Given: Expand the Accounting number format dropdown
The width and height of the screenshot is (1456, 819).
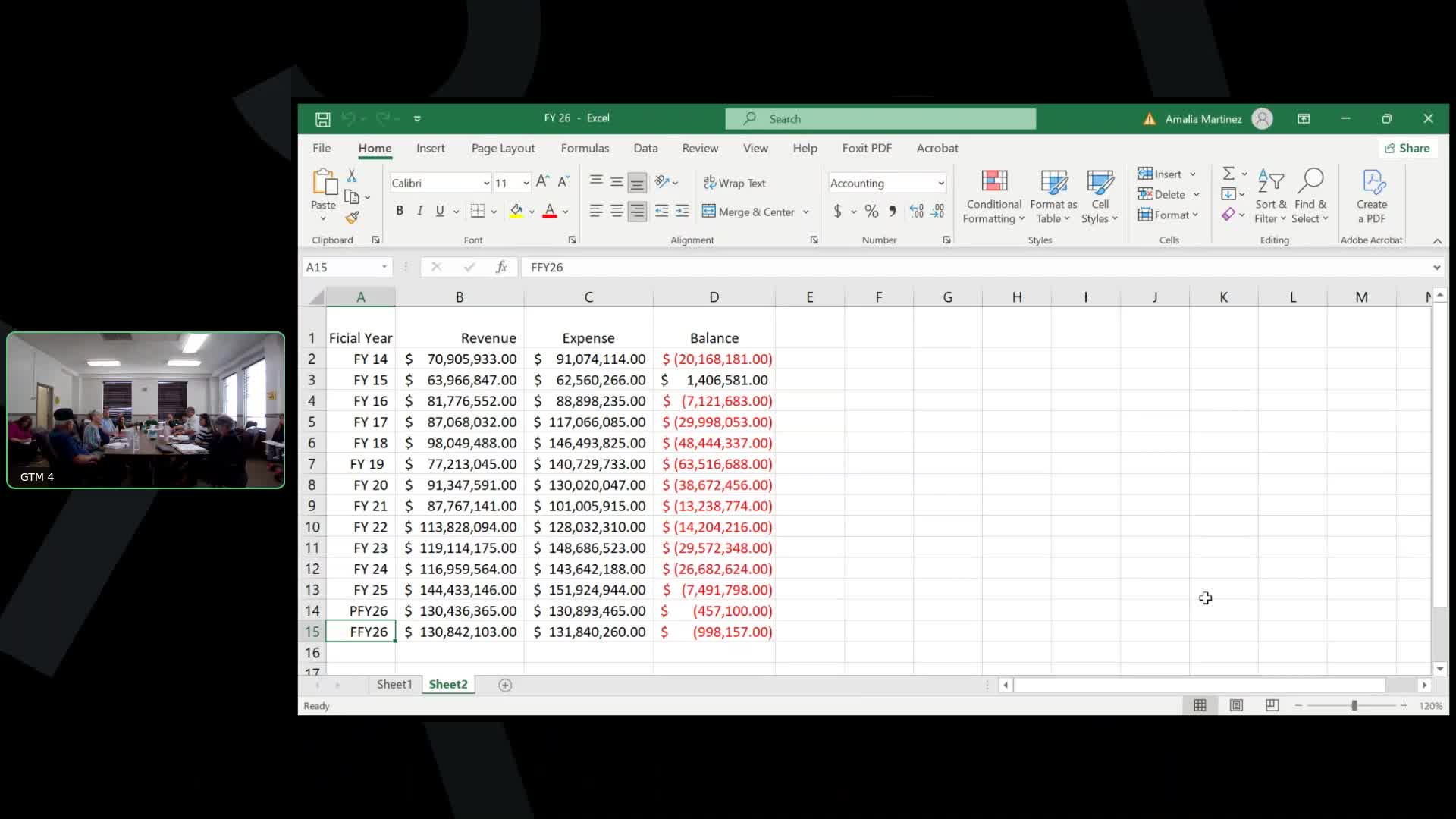Looking at the screenshot, I should point(941,184).
